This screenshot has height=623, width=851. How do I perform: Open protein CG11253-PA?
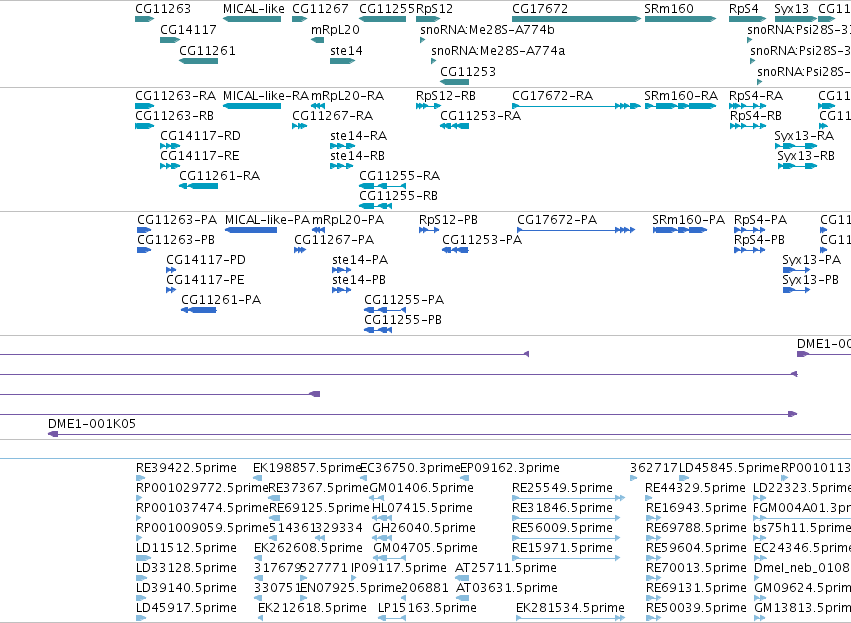click(x=482, y=240)
